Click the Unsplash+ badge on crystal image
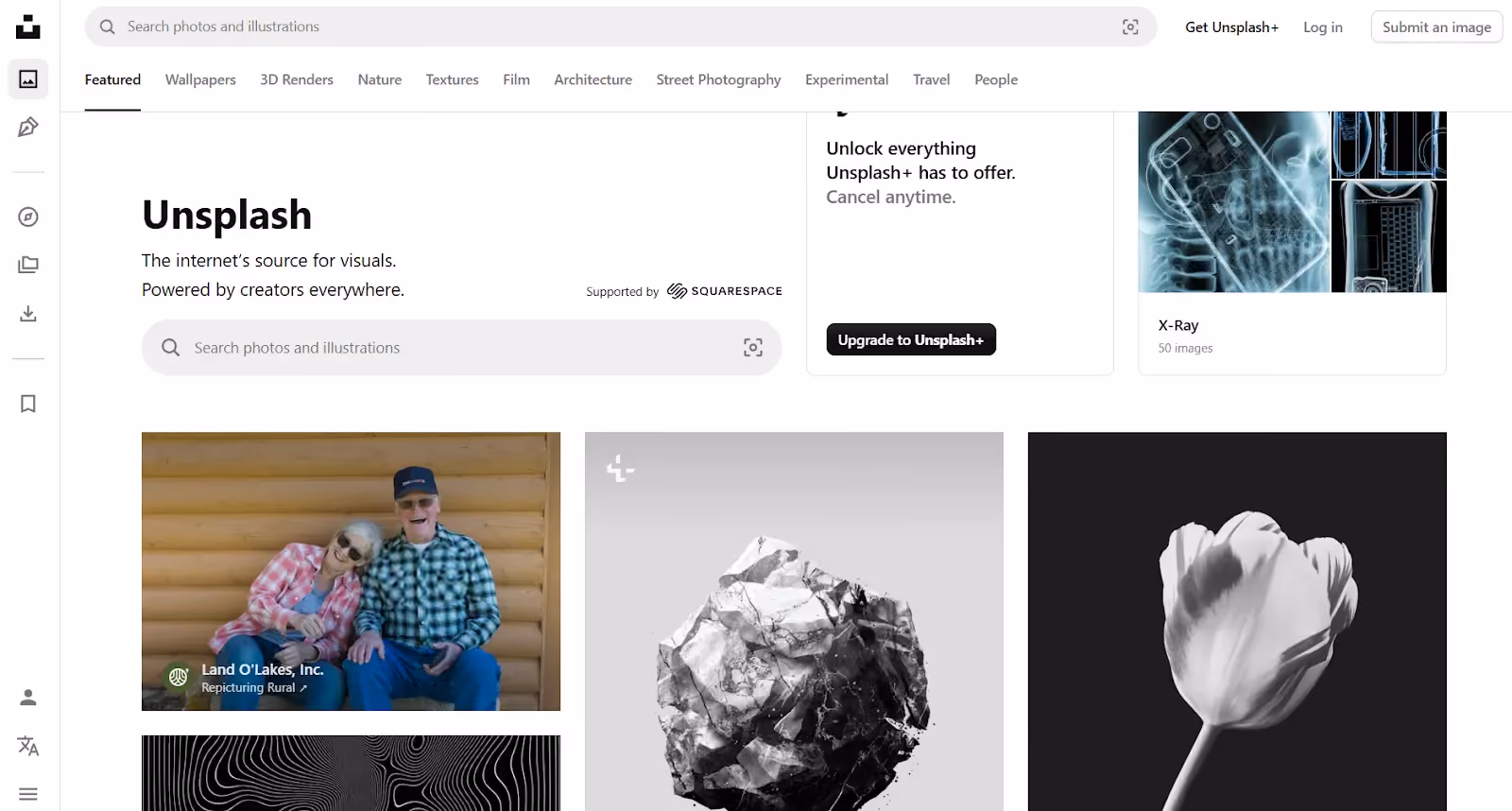 click(620, 468)
